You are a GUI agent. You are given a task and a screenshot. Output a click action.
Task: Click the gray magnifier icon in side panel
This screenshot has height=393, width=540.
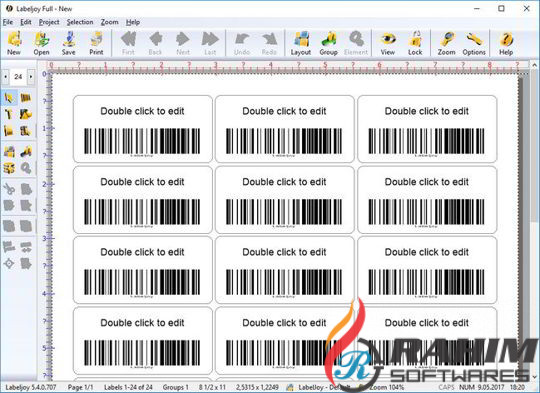click(x=26, y=168)
